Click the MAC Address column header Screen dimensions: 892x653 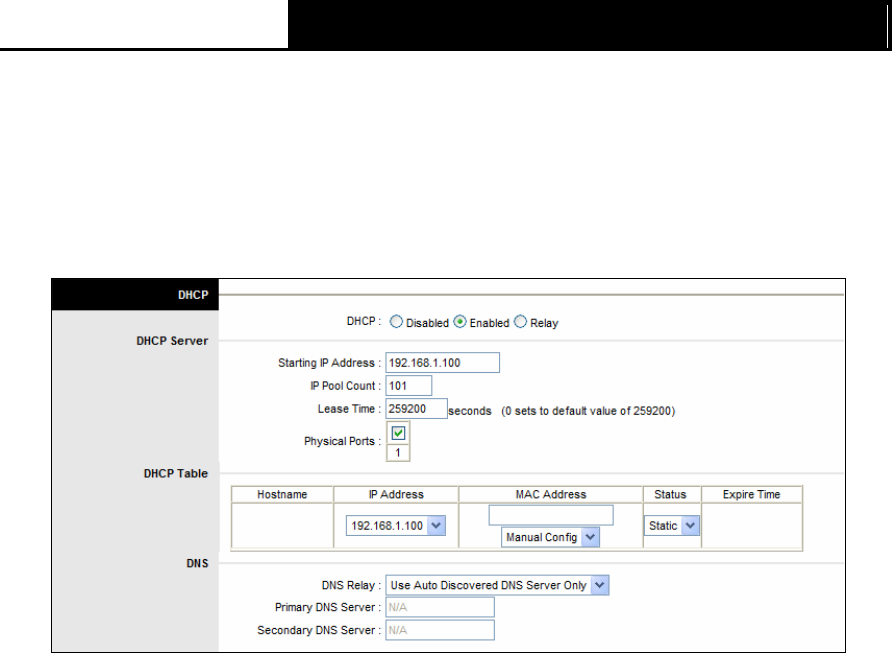[551, 494]
